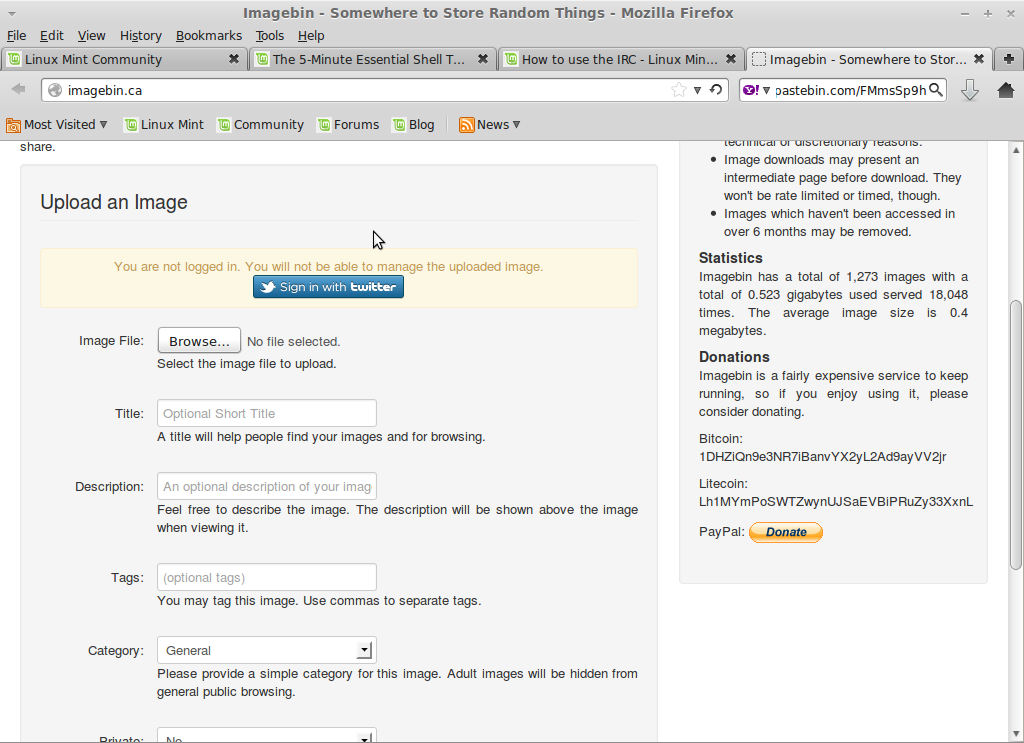Click the Bitcoin address 1DHZiQn9e3NR7iBanvYX2yL2Ad9ayVV2jr

point(822,456)
